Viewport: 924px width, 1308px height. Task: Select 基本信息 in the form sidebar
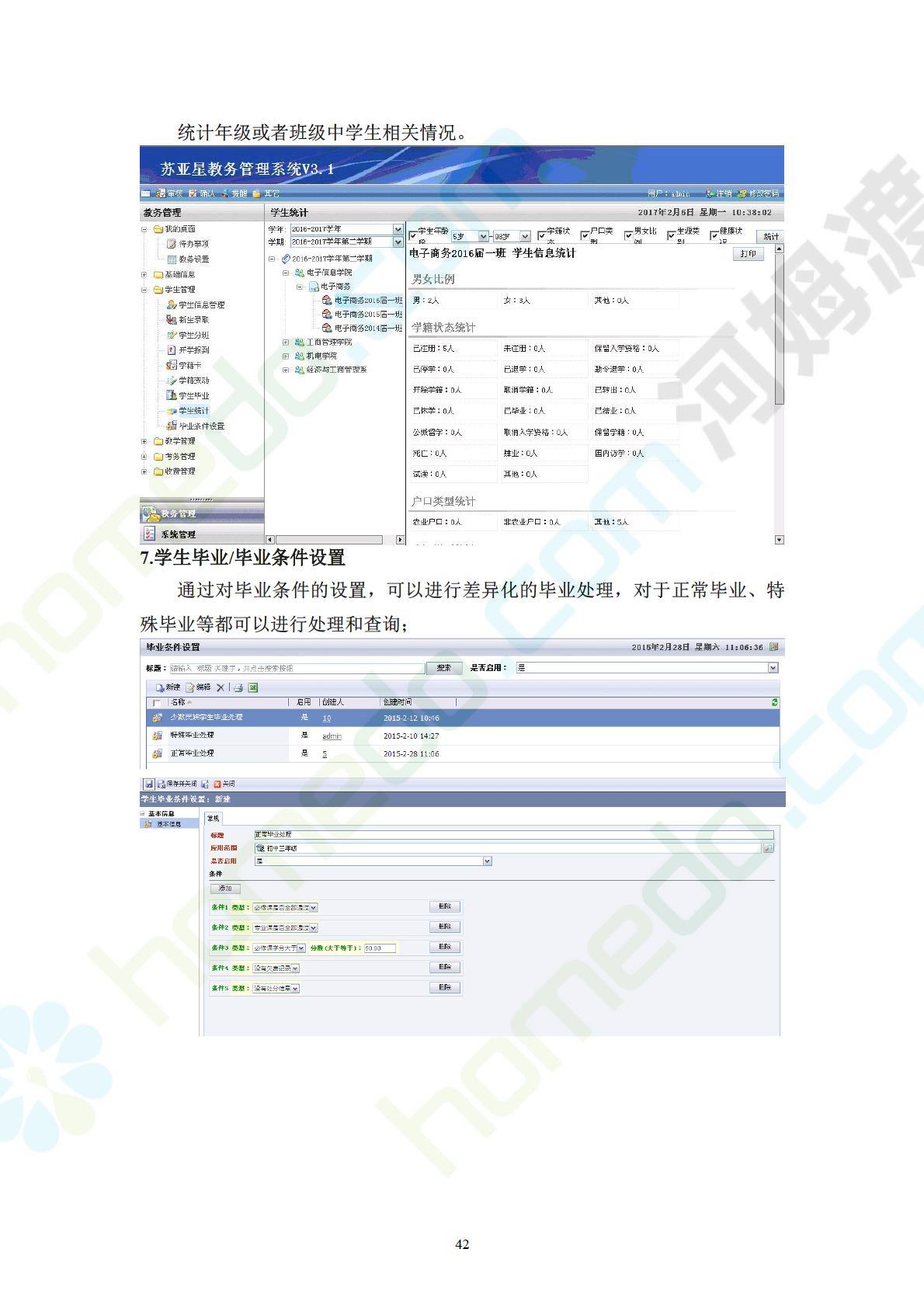pos(168,824)
